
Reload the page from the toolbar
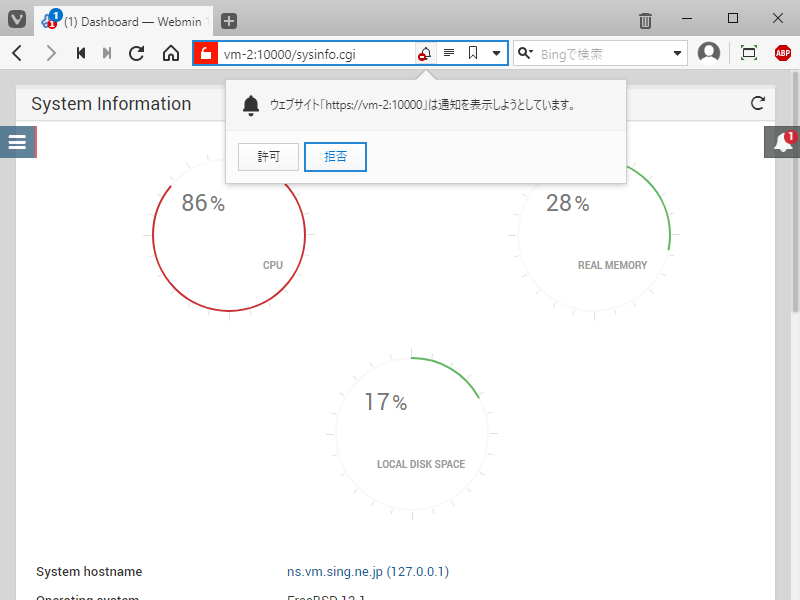click(x=137, y=53)
